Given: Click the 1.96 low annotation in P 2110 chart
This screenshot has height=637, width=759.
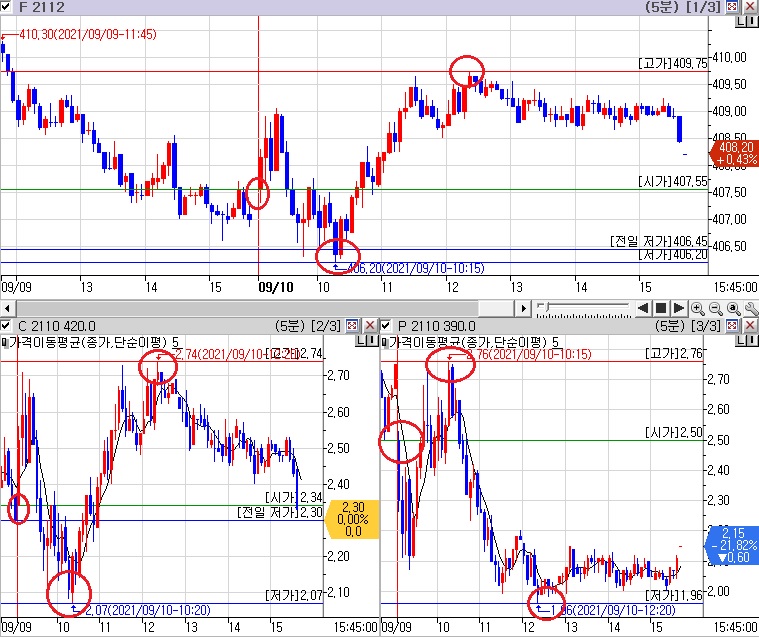Looking at the screenshot, I should 612,610.
